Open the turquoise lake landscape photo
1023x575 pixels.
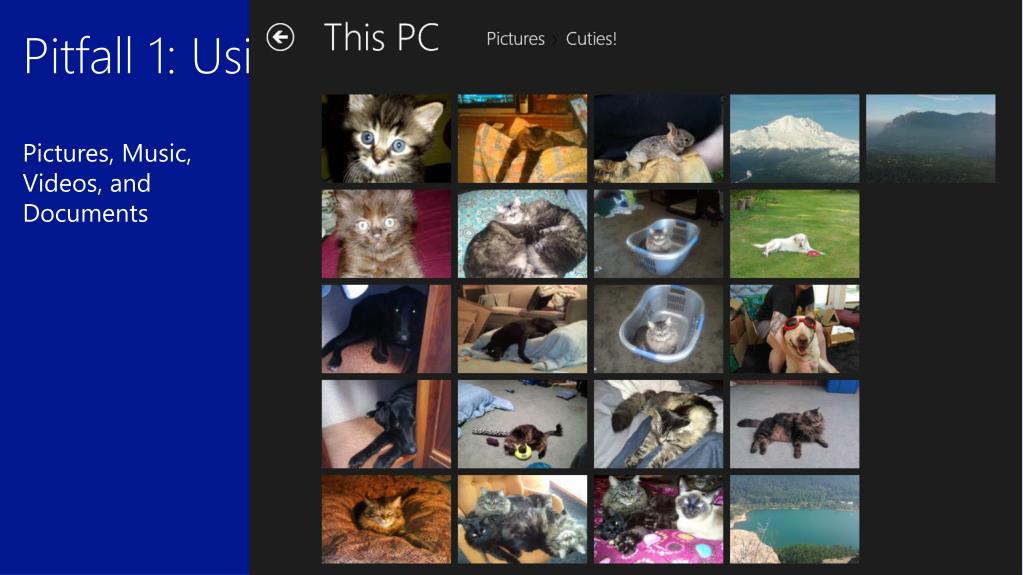[795, 520]
